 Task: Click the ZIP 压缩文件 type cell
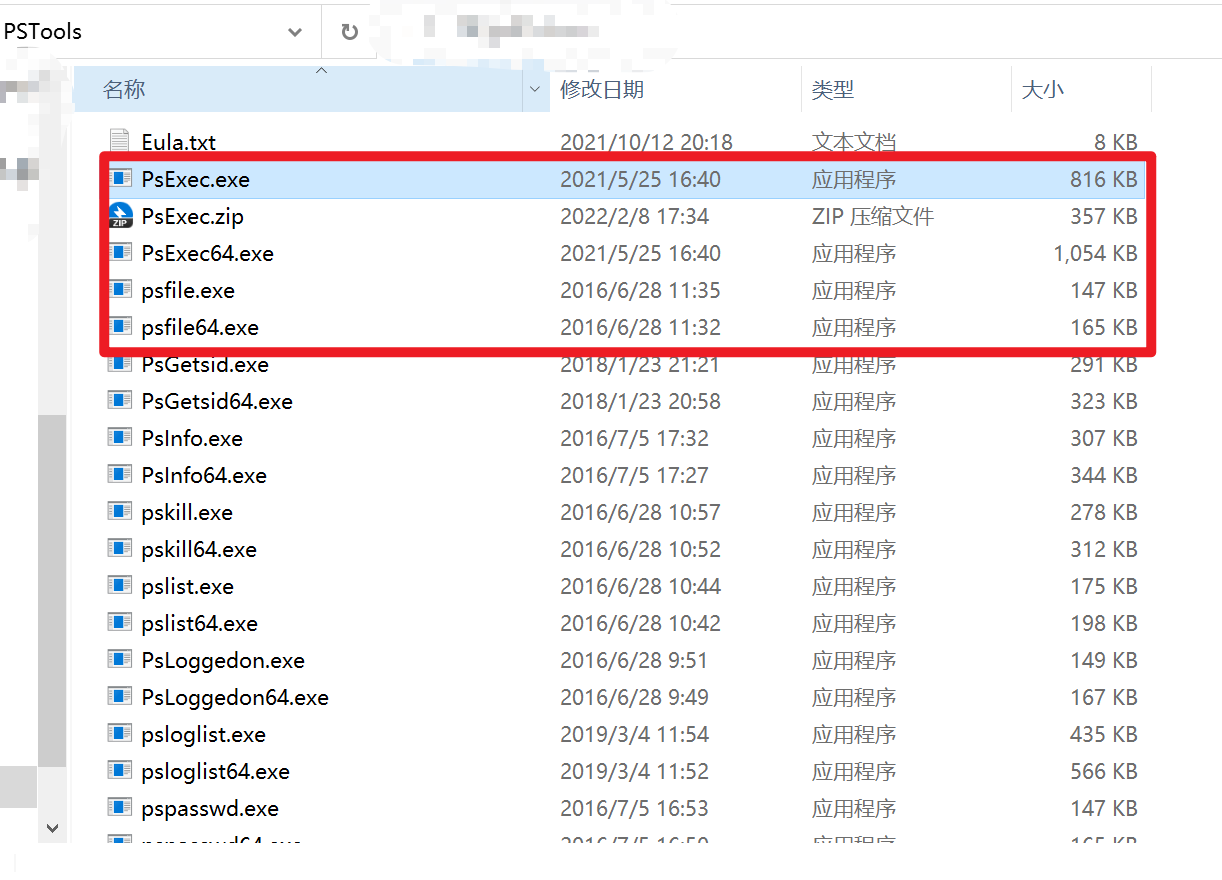pos(873,216)
